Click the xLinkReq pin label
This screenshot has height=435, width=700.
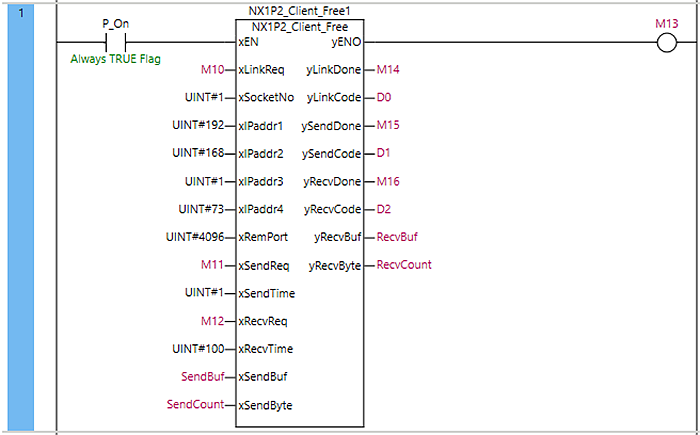pos(262,70)
